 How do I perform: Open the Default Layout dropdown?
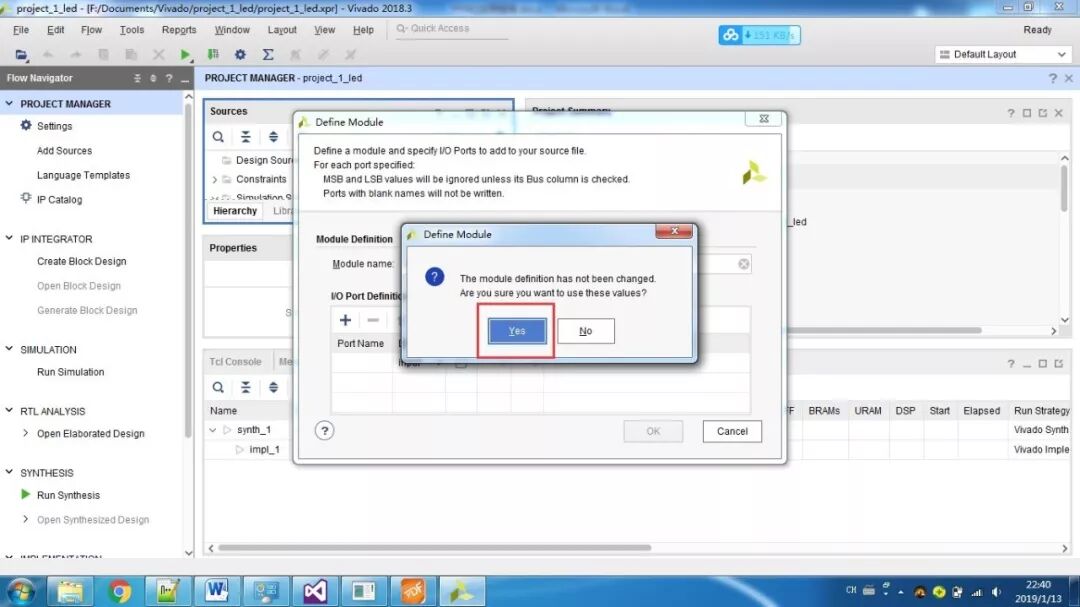pyautogui.click(x=1003, y=54)
